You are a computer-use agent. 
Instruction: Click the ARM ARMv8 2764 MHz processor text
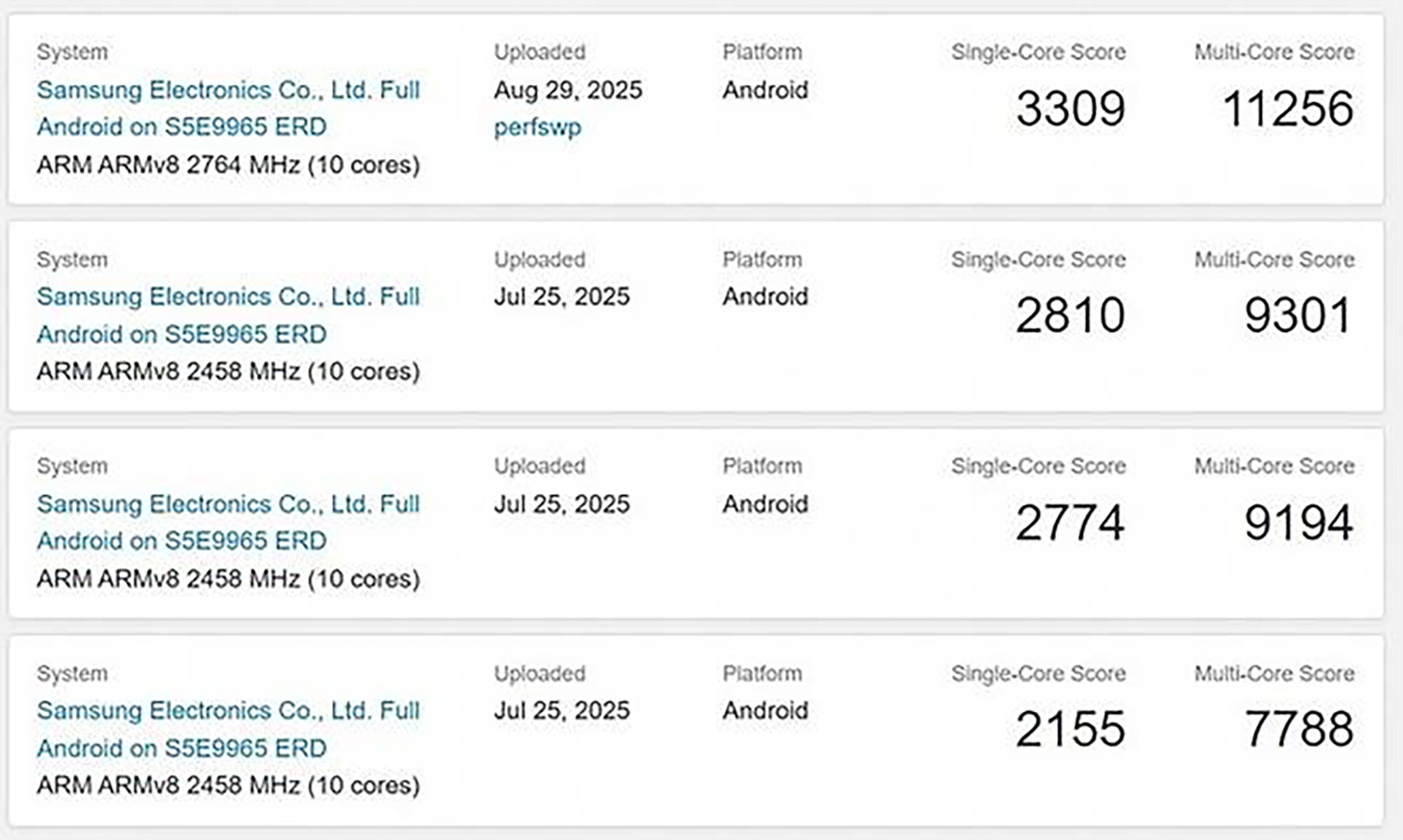tap(228, 165)
